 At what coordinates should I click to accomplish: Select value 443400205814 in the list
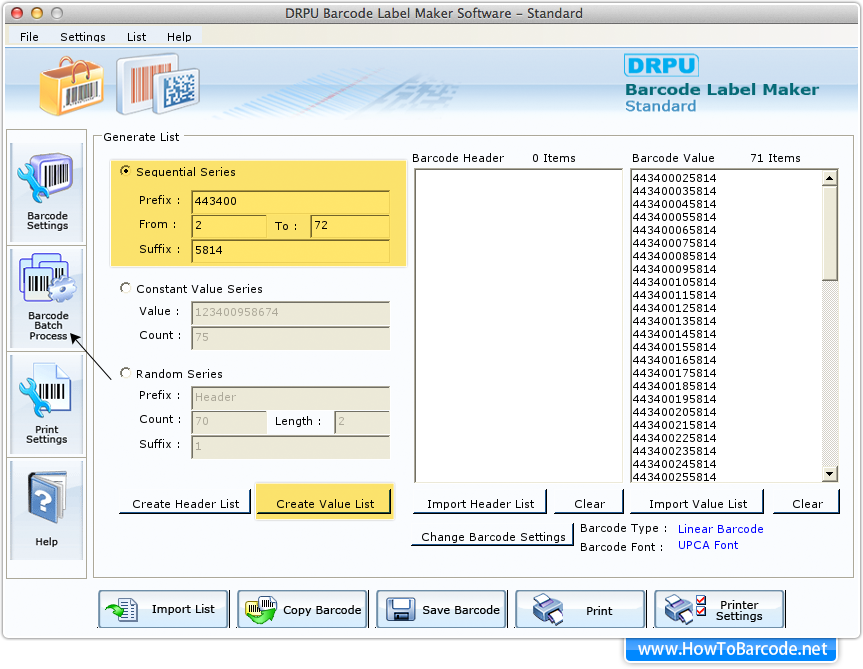[x=674, y=412]
